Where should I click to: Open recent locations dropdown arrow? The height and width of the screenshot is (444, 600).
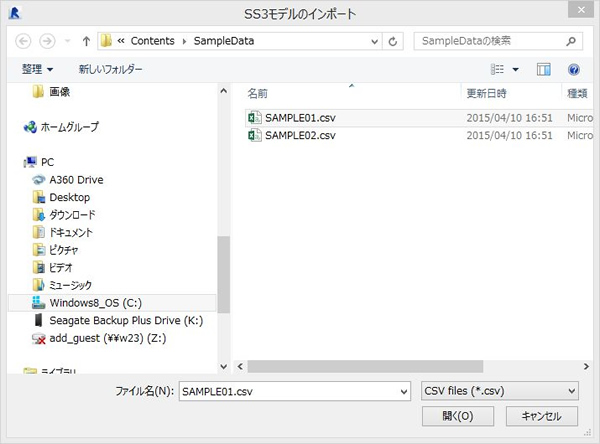67,41
